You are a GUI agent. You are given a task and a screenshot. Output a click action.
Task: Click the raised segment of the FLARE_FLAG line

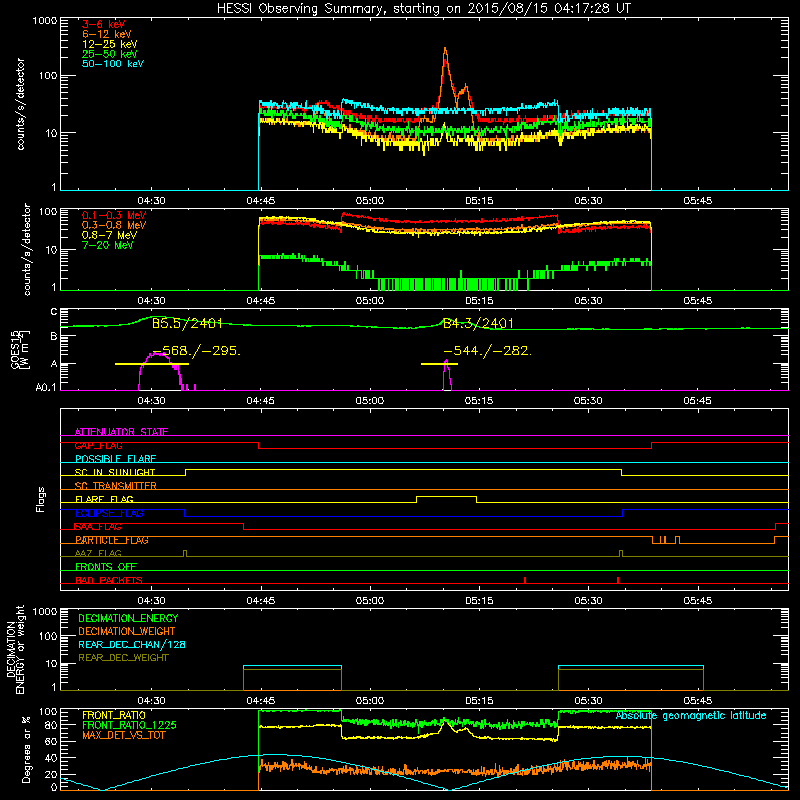click(x=446, y=496)
